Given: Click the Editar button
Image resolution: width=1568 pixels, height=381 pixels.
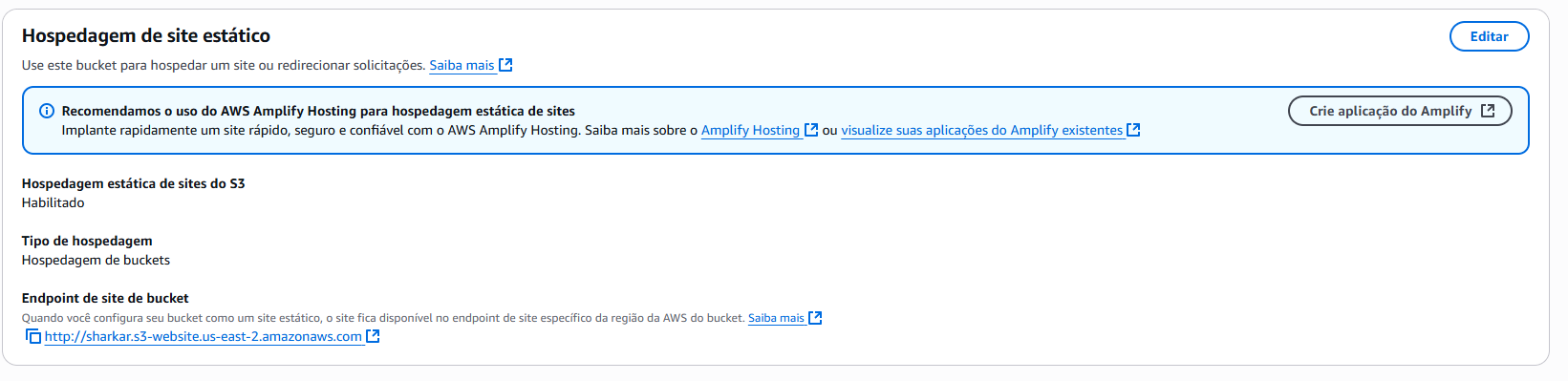Looking at the screenshot, I should point(1489,36).
